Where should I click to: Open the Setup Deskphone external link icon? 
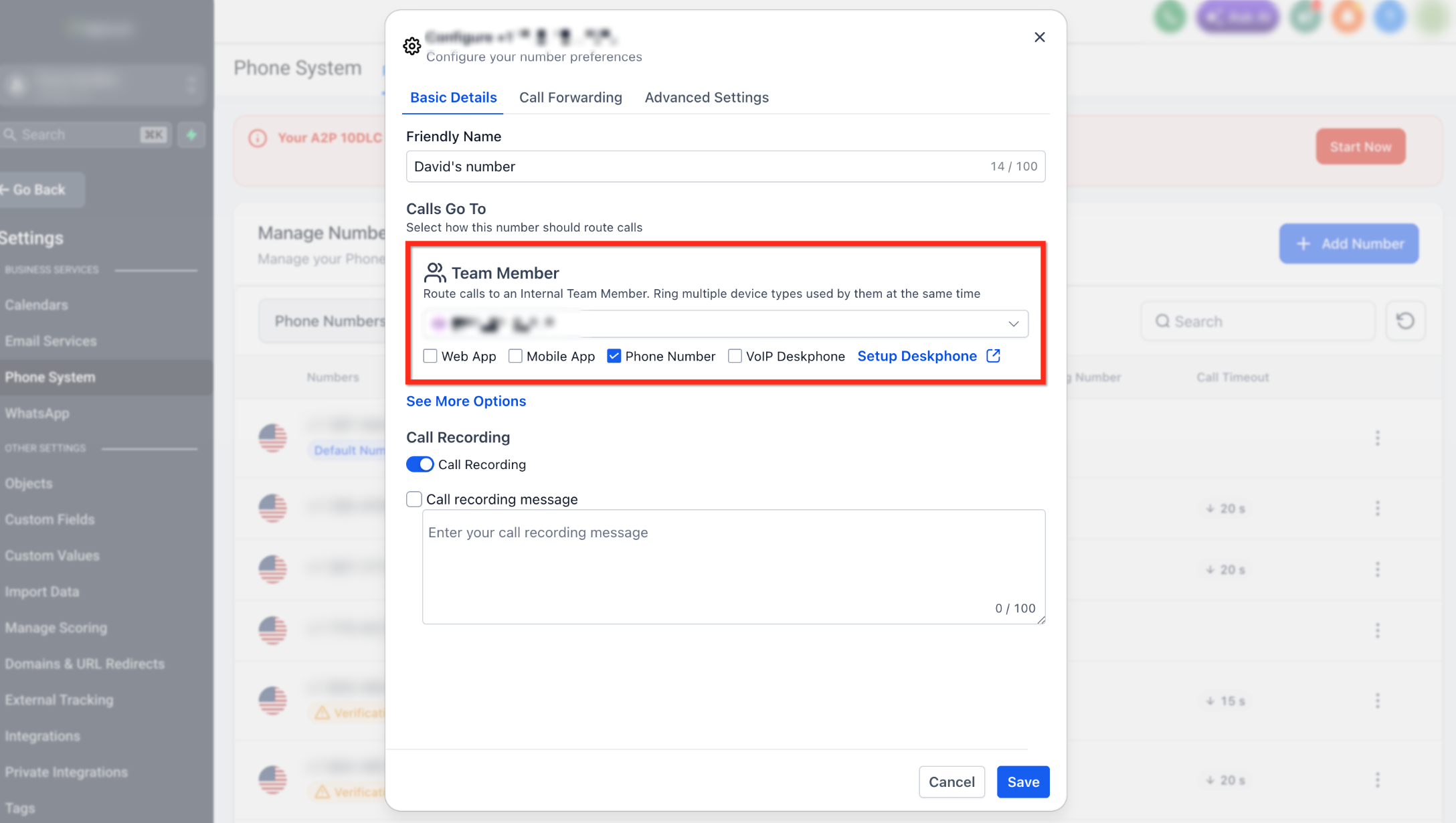coord(994,356)
